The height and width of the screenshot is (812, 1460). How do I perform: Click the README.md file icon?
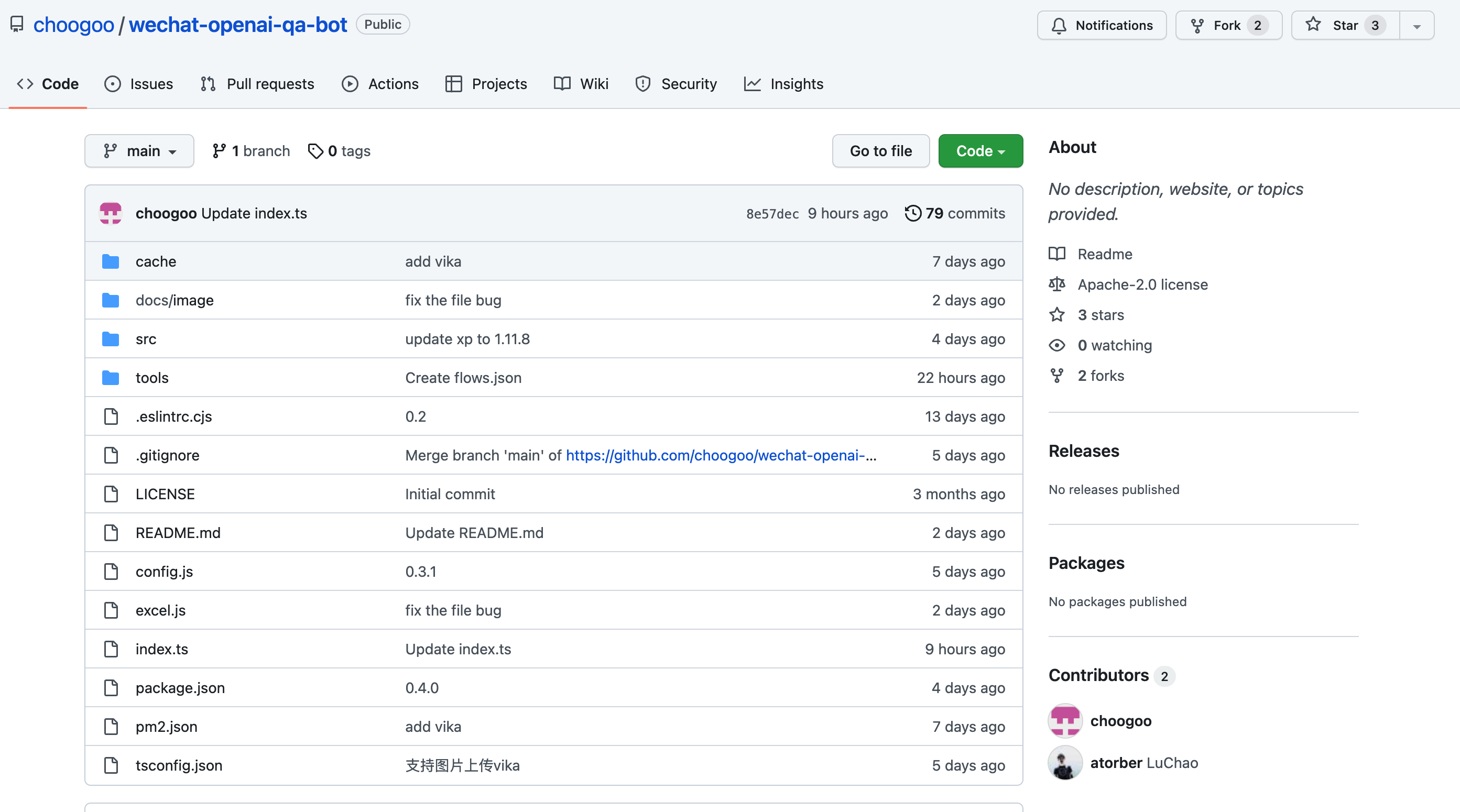click(x=111, y=533)
